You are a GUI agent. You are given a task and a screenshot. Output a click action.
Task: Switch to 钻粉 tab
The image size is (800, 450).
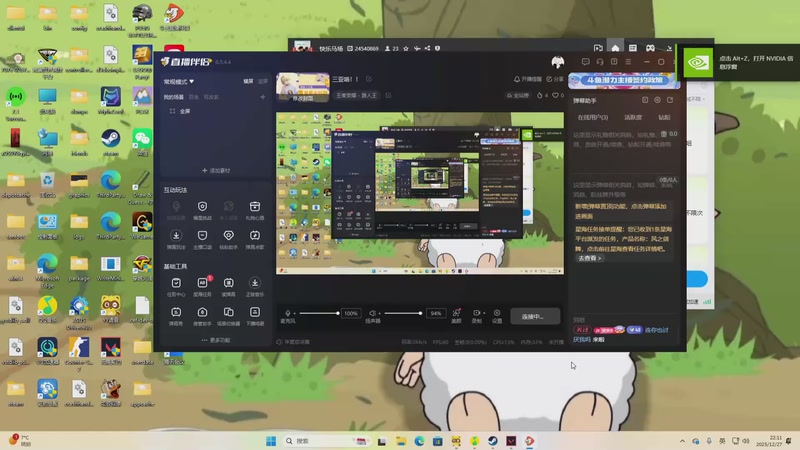click(x=664, y=117)
